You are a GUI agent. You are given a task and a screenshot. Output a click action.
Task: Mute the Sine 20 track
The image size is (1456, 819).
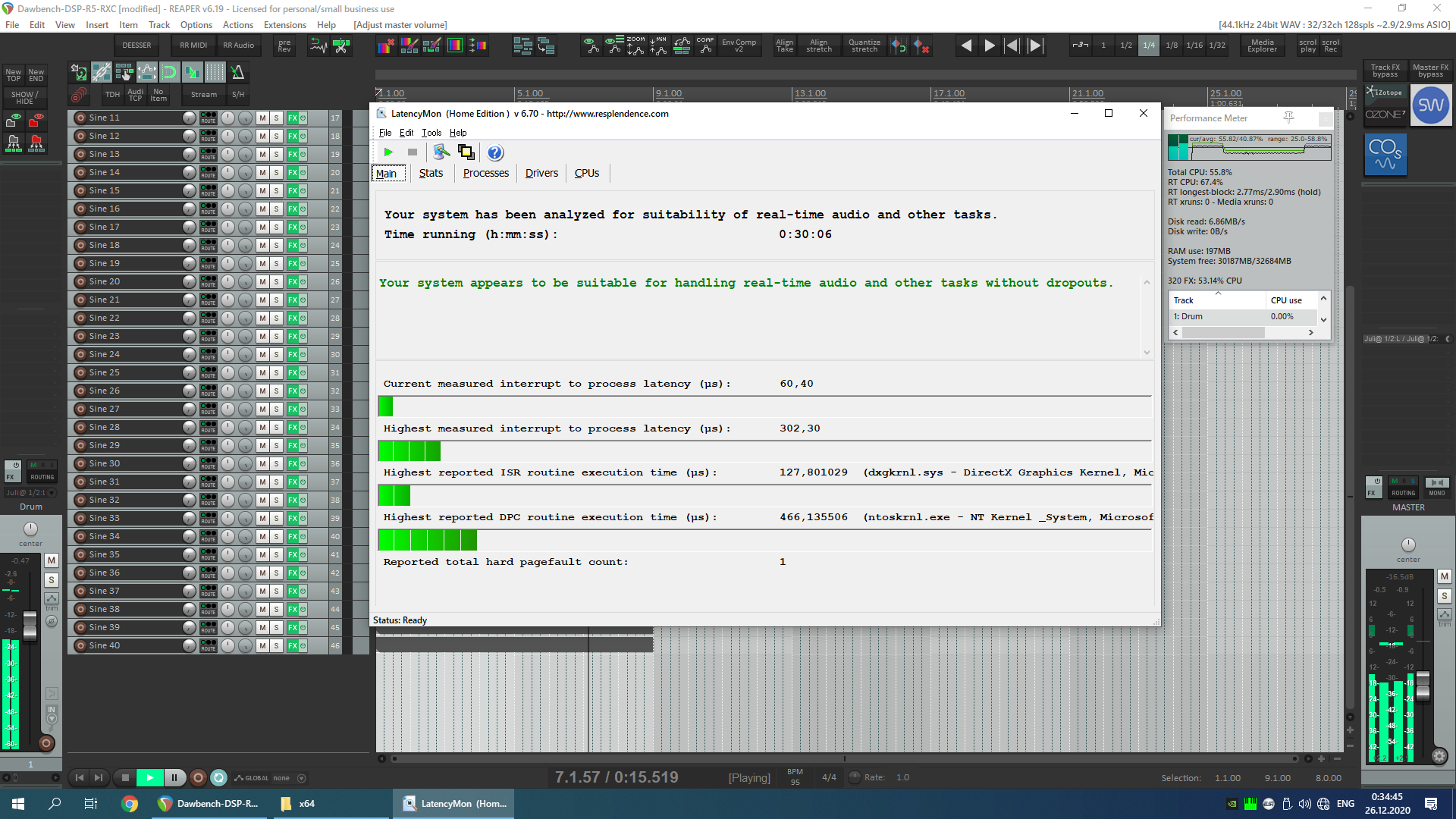pyautogui.click(x=262, y=281)
